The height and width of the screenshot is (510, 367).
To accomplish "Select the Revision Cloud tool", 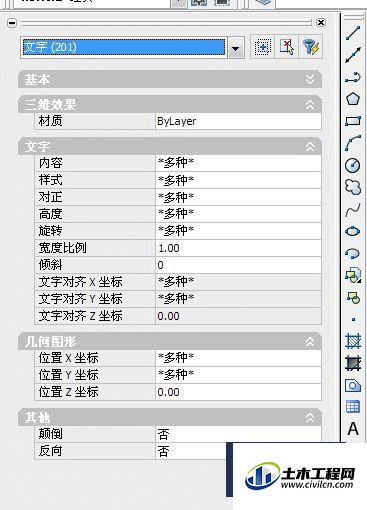I will click(x=353, y=187).
